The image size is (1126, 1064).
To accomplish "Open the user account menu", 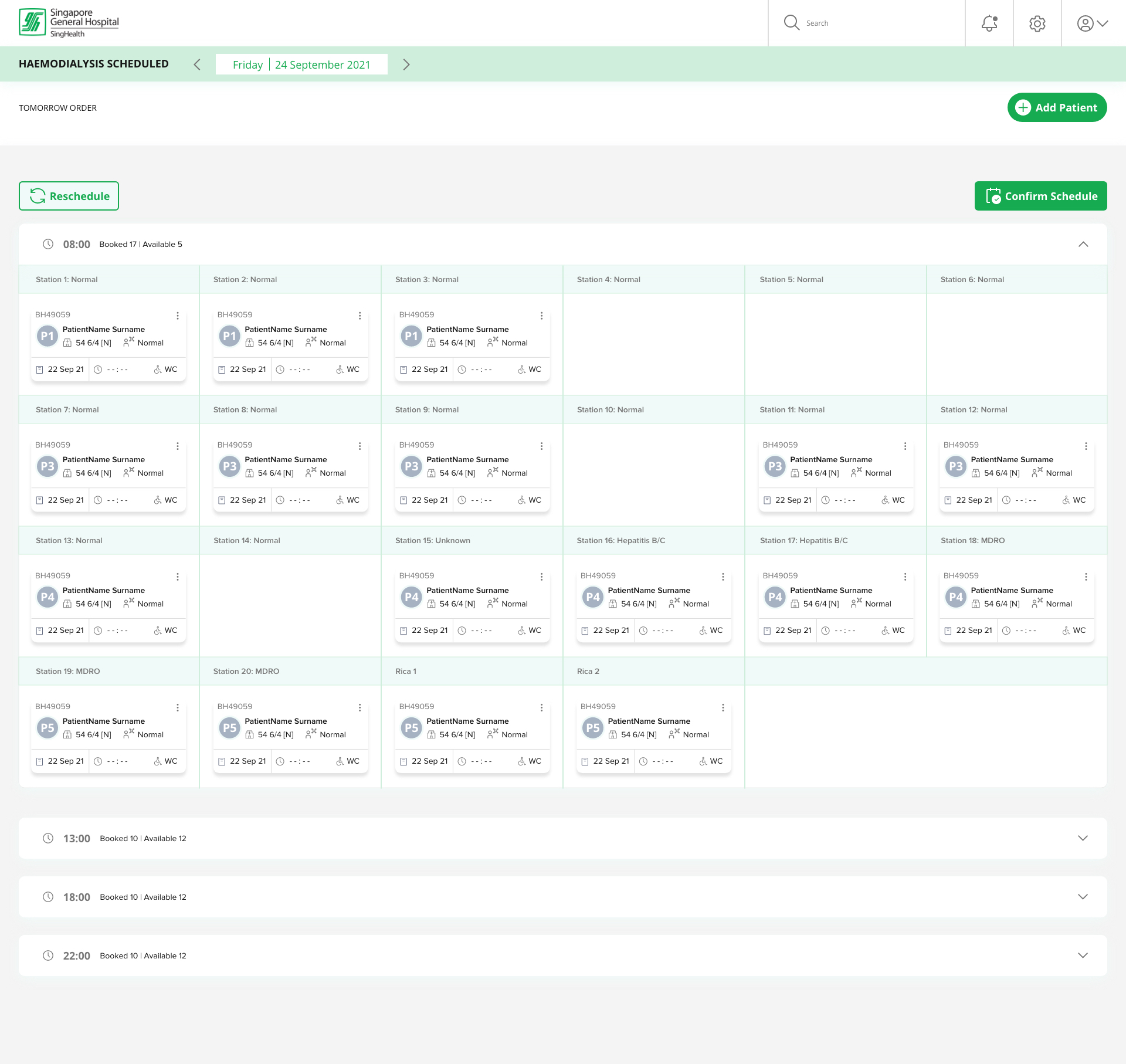I will (1093, 23).
